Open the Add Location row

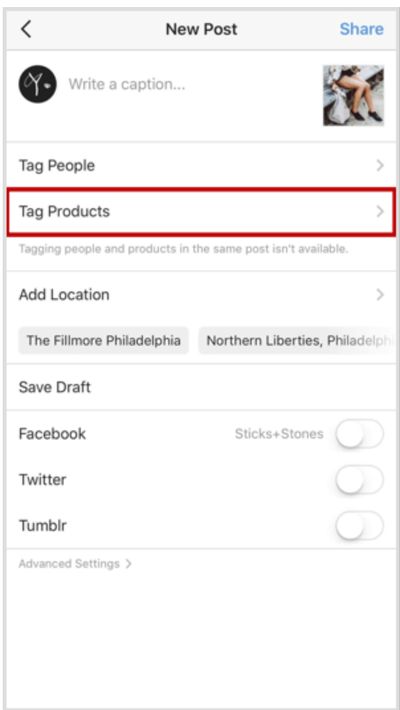pos(200,295)
